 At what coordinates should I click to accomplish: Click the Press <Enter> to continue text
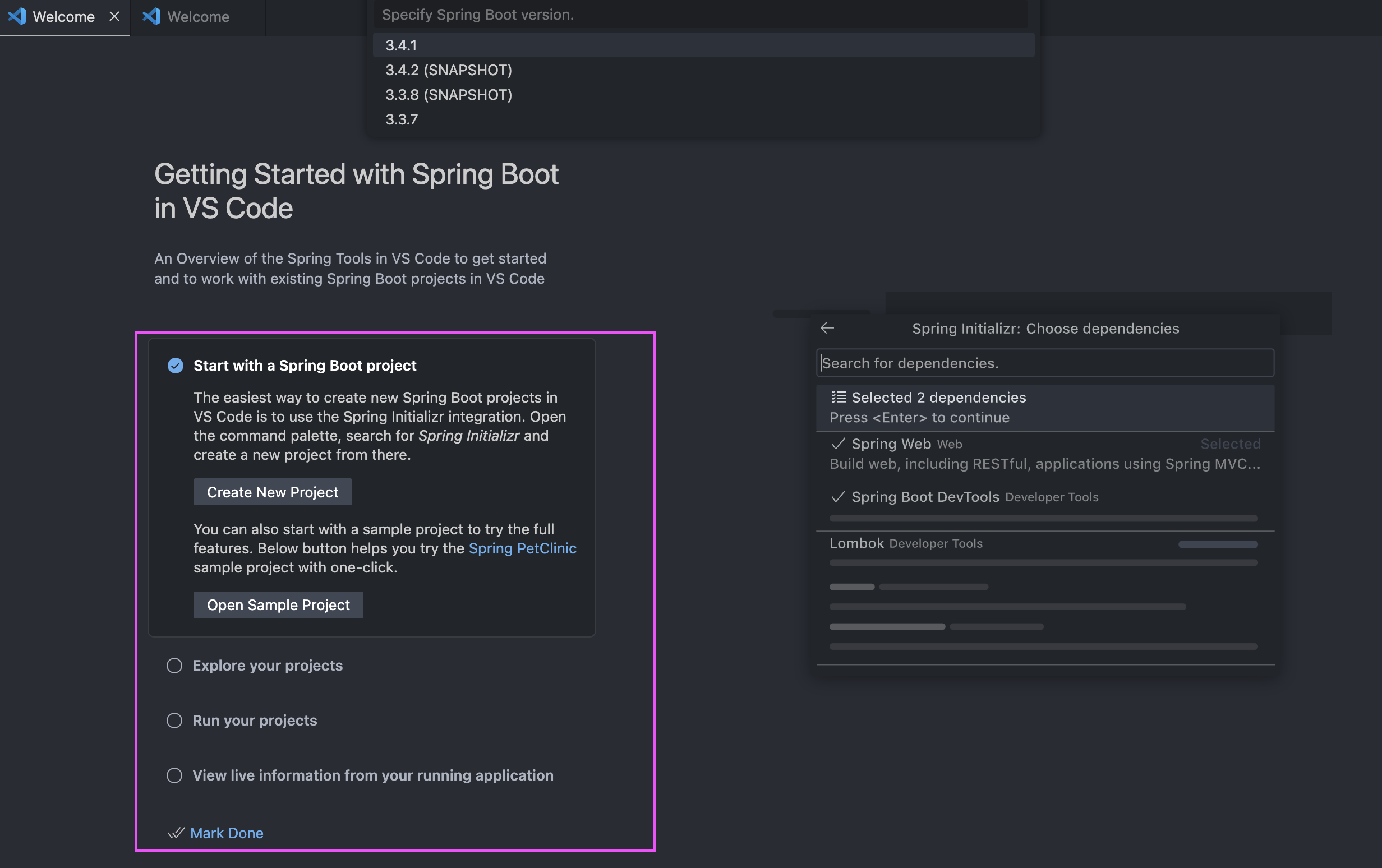coord(919,418)
